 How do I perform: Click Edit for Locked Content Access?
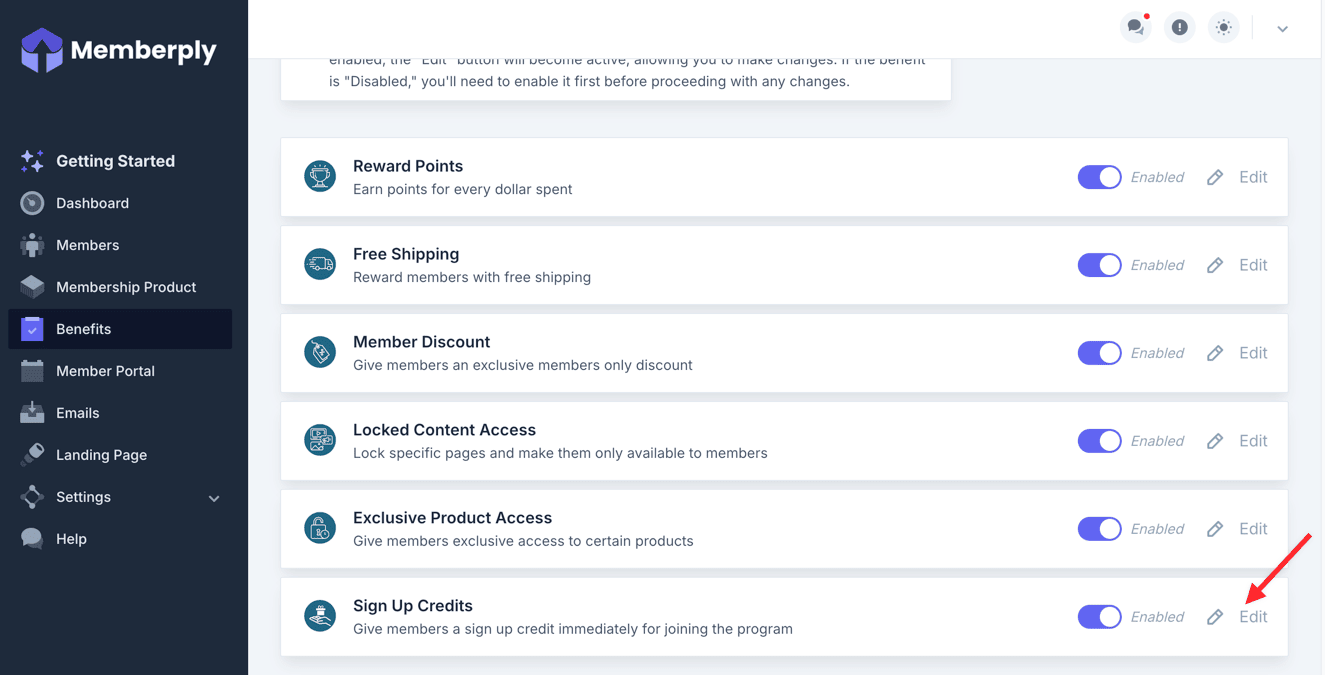point(1252,441)
